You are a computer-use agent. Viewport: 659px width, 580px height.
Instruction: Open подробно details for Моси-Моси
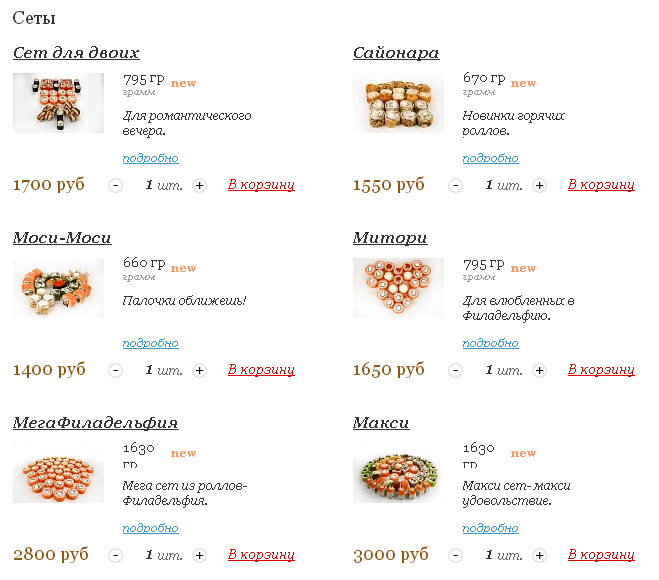(x=150, y=343)
